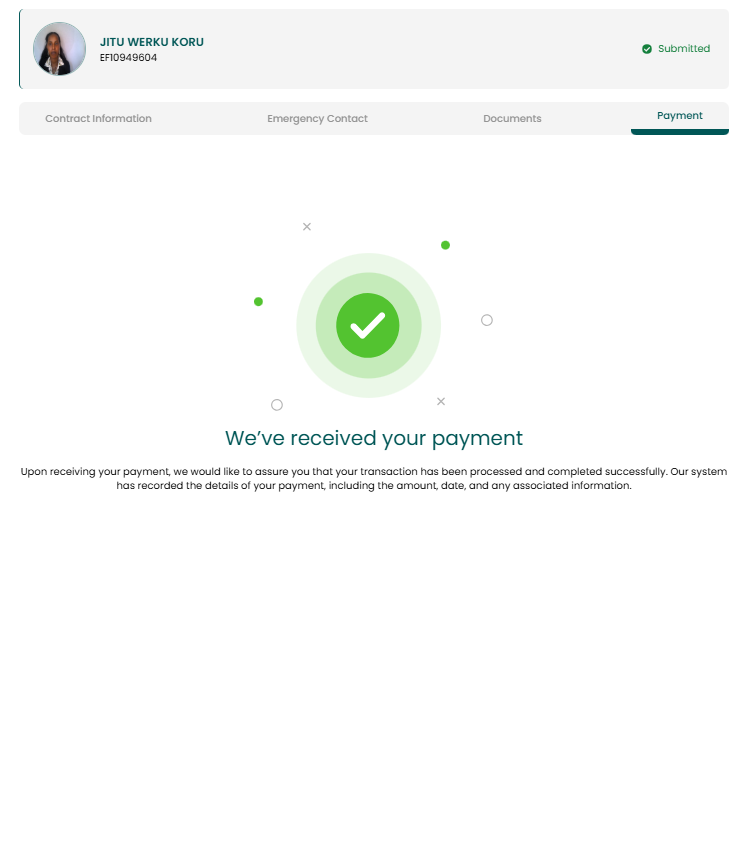Click the payment confirmation description text

(374, 478)
